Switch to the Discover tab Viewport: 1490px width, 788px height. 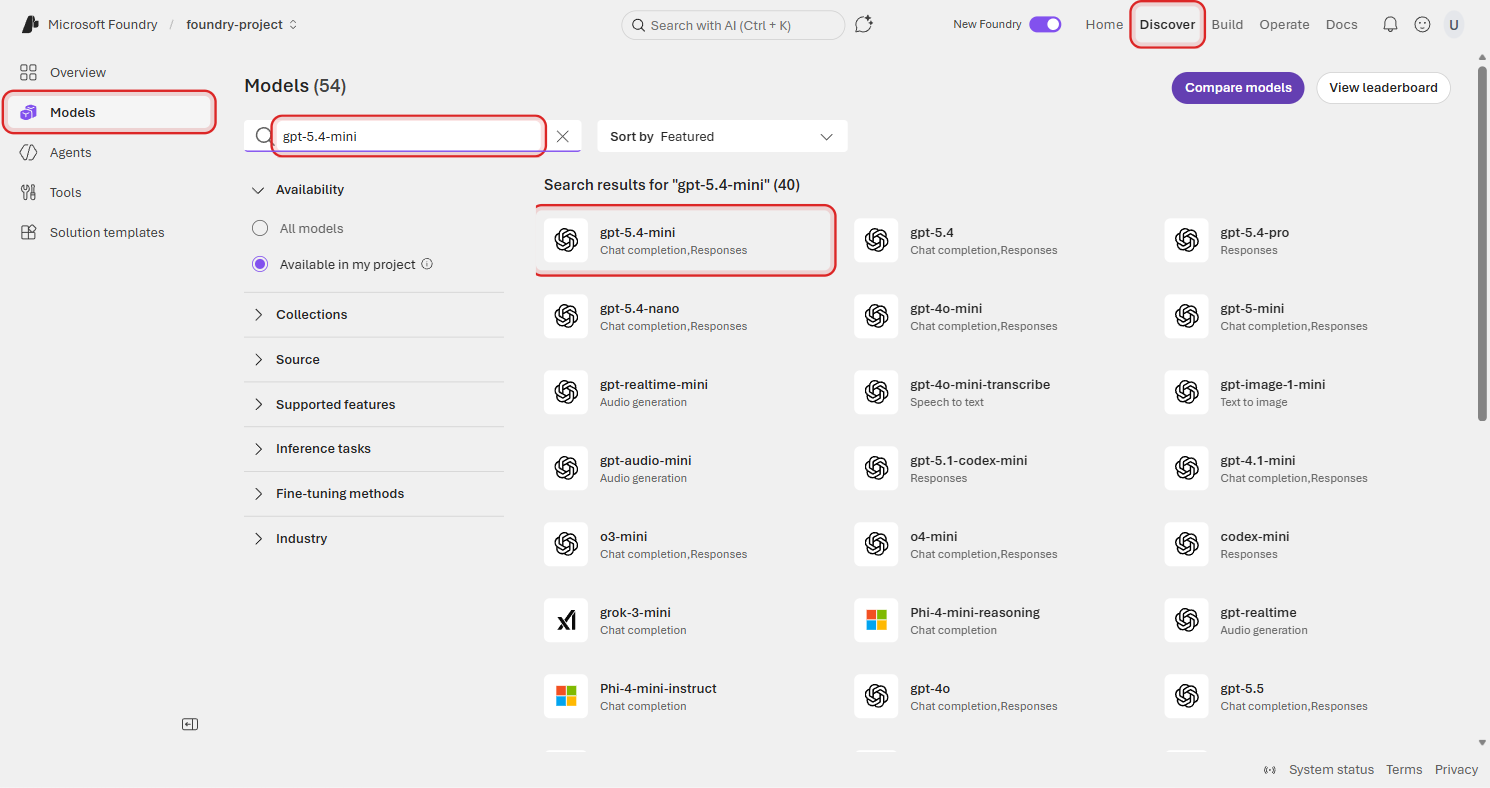pyautogui.click(x=1167, y=24)
